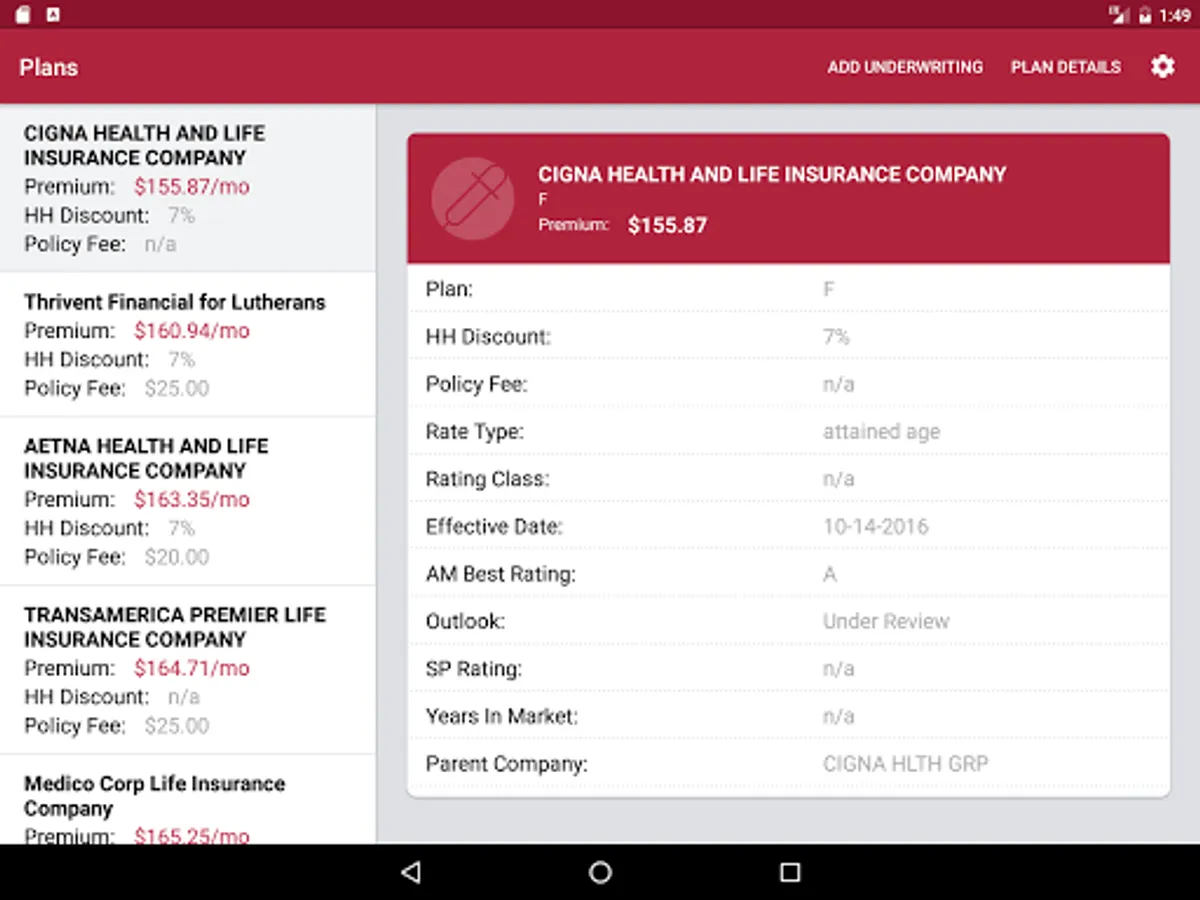The image size is (1200, 900).
Task: Click Transamerica's $25.00 policy fee
Action: coord(177,726)
